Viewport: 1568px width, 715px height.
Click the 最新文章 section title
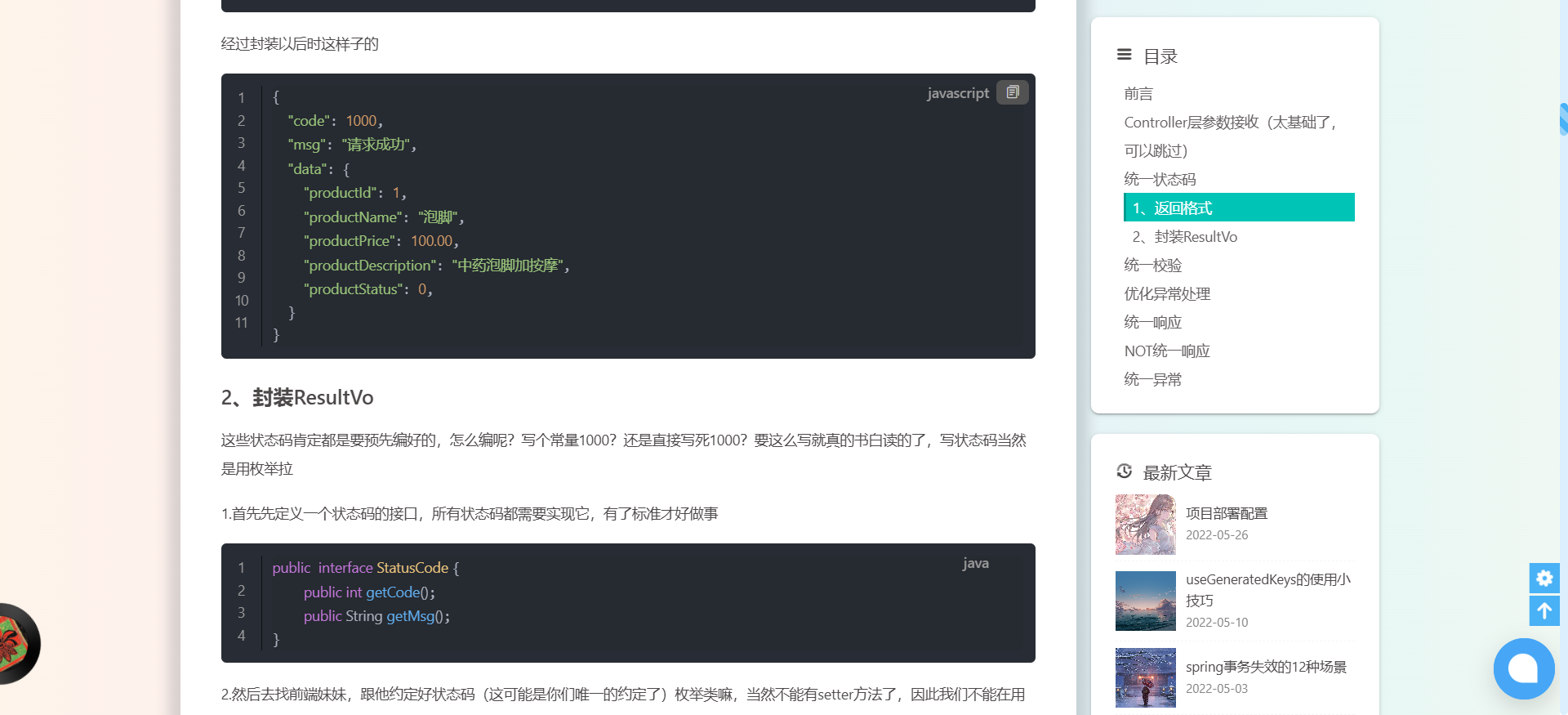[x=1177, y=472]
